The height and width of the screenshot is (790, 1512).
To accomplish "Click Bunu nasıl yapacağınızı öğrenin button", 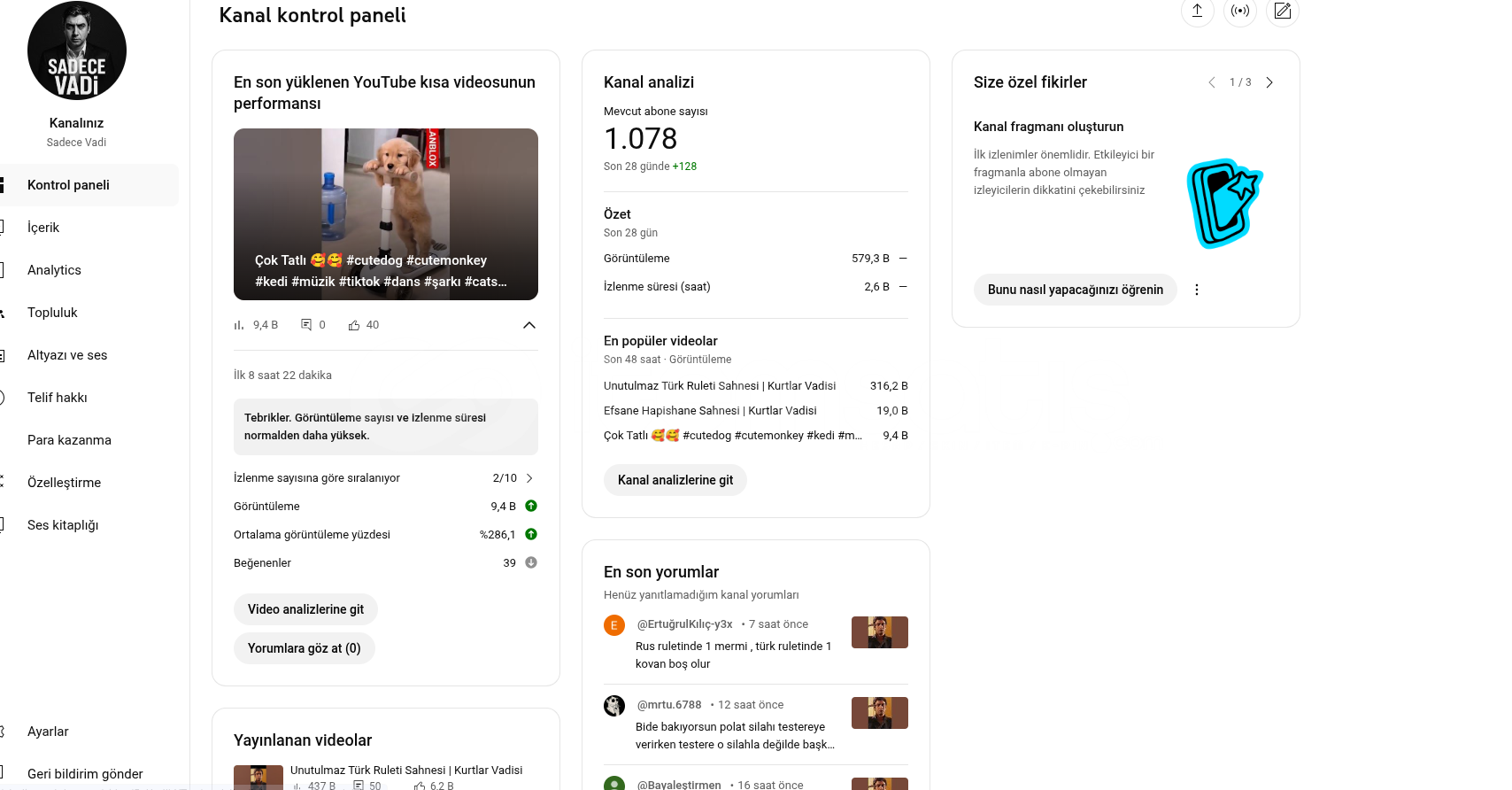I will [1076, 290].
